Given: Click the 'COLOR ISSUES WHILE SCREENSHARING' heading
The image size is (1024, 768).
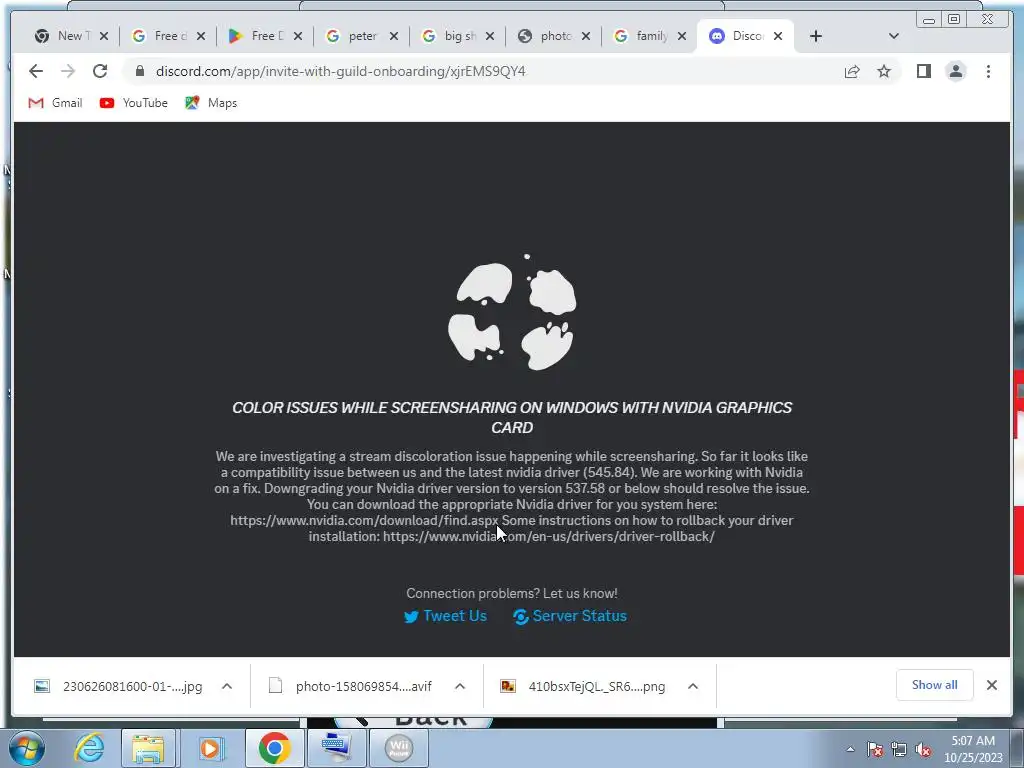Looking at the screenshot, I should point(512,417).
